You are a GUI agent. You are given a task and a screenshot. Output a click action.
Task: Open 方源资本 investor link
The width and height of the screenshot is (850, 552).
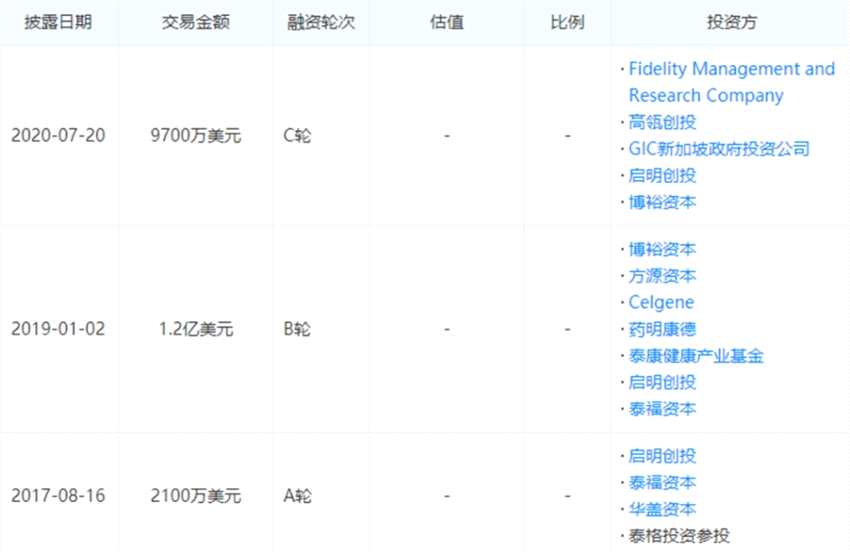[662, 276]
